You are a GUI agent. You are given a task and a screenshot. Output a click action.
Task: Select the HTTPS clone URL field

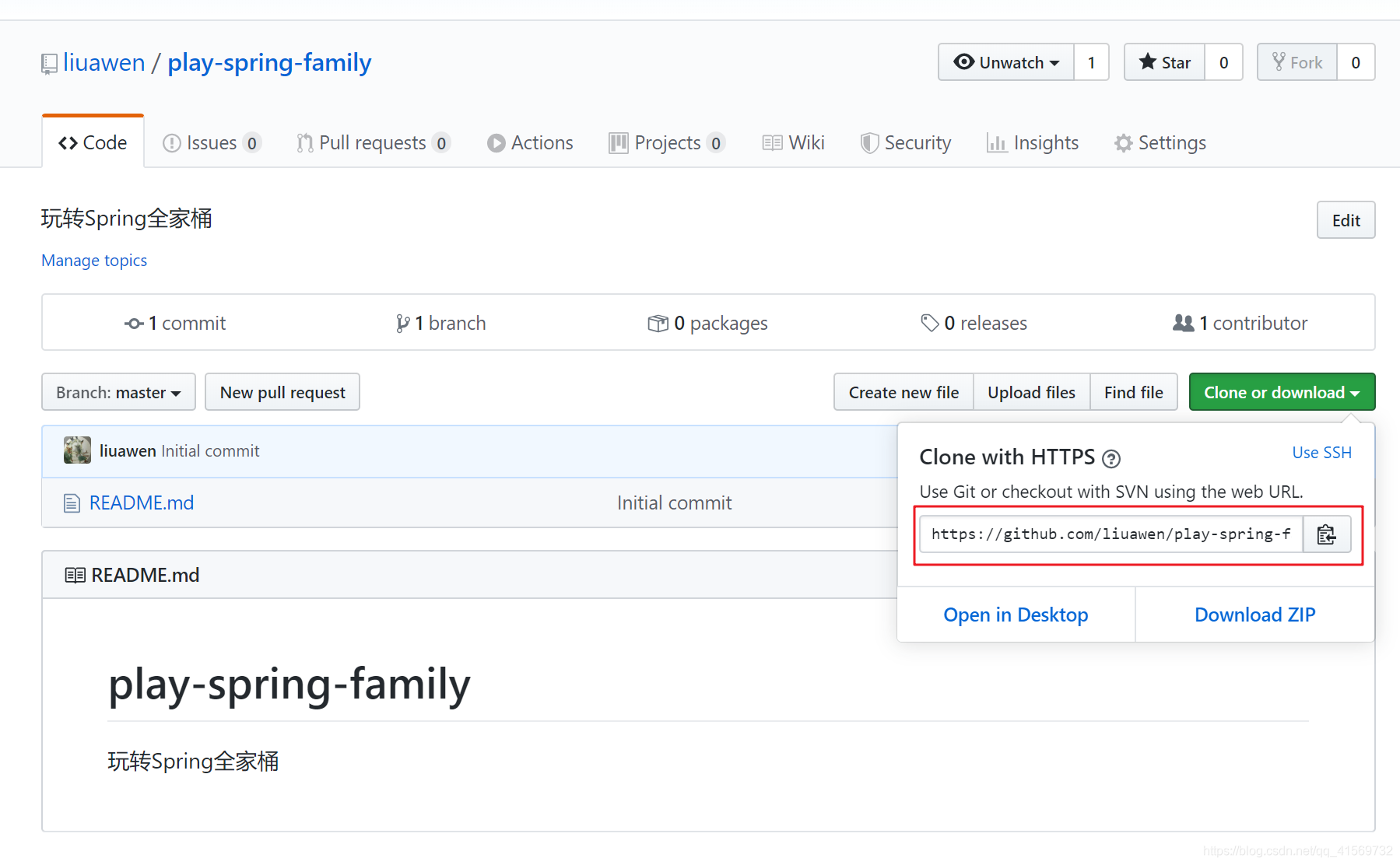click(x=1111, y=534)
